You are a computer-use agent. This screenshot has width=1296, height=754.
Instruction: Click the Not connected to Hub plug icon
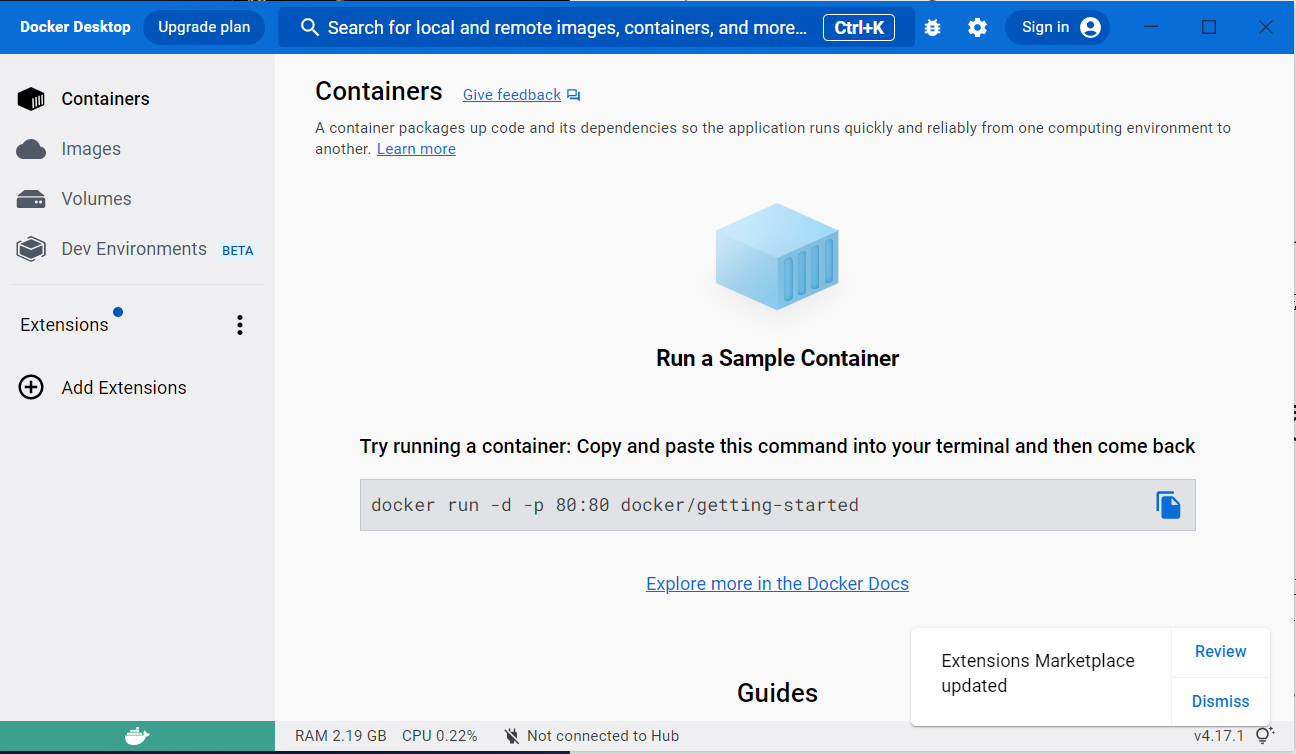point(512,736)
